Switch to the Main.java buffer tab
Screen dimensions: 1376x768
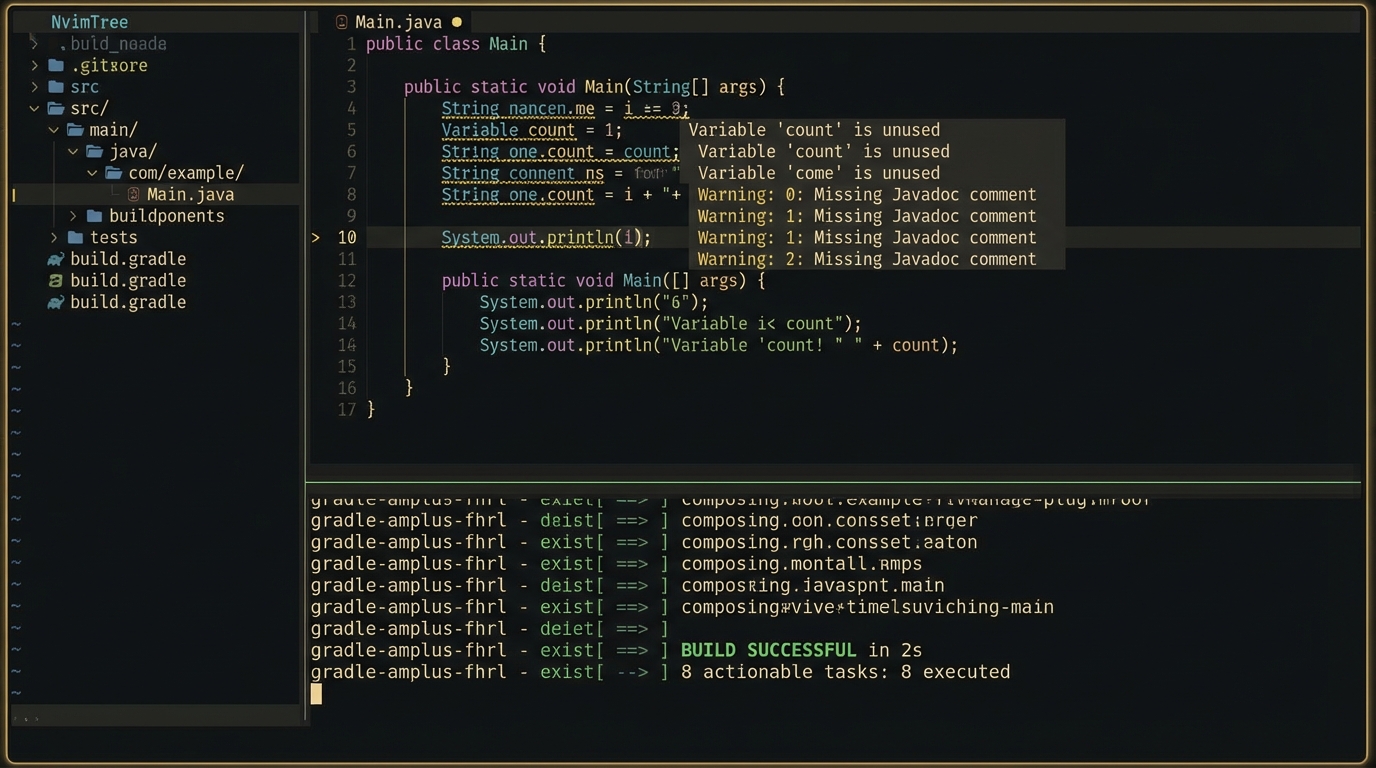tap(398, 22)
